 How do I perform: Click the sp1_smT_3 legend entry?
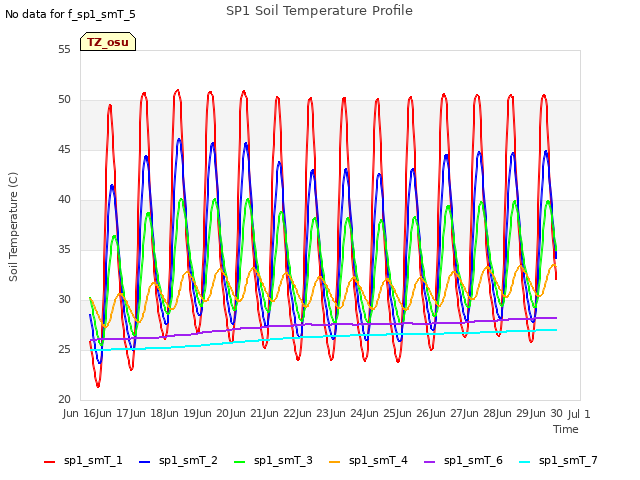(x=273, y=461)
